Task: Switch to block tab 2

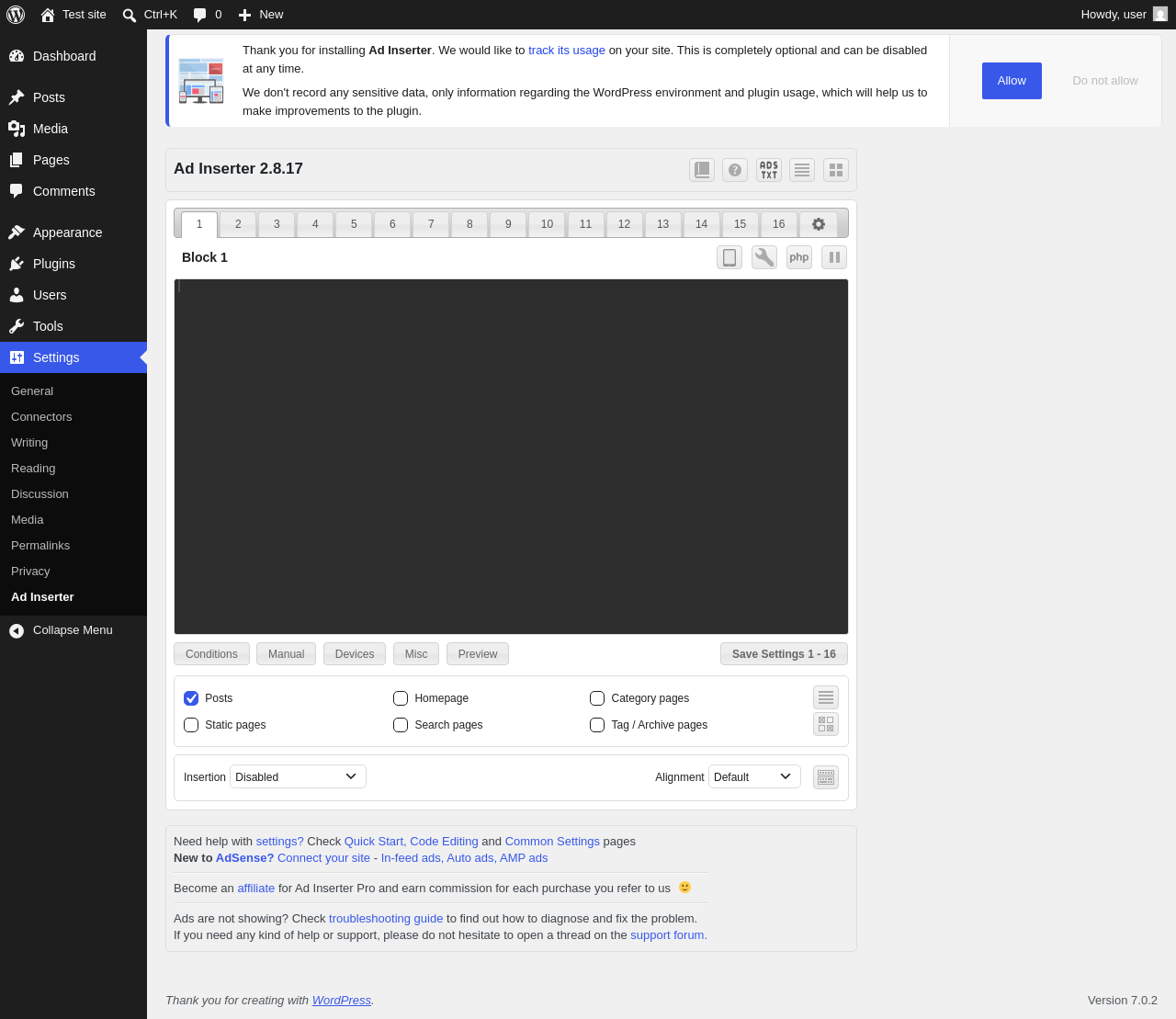Action: [238, 224]
